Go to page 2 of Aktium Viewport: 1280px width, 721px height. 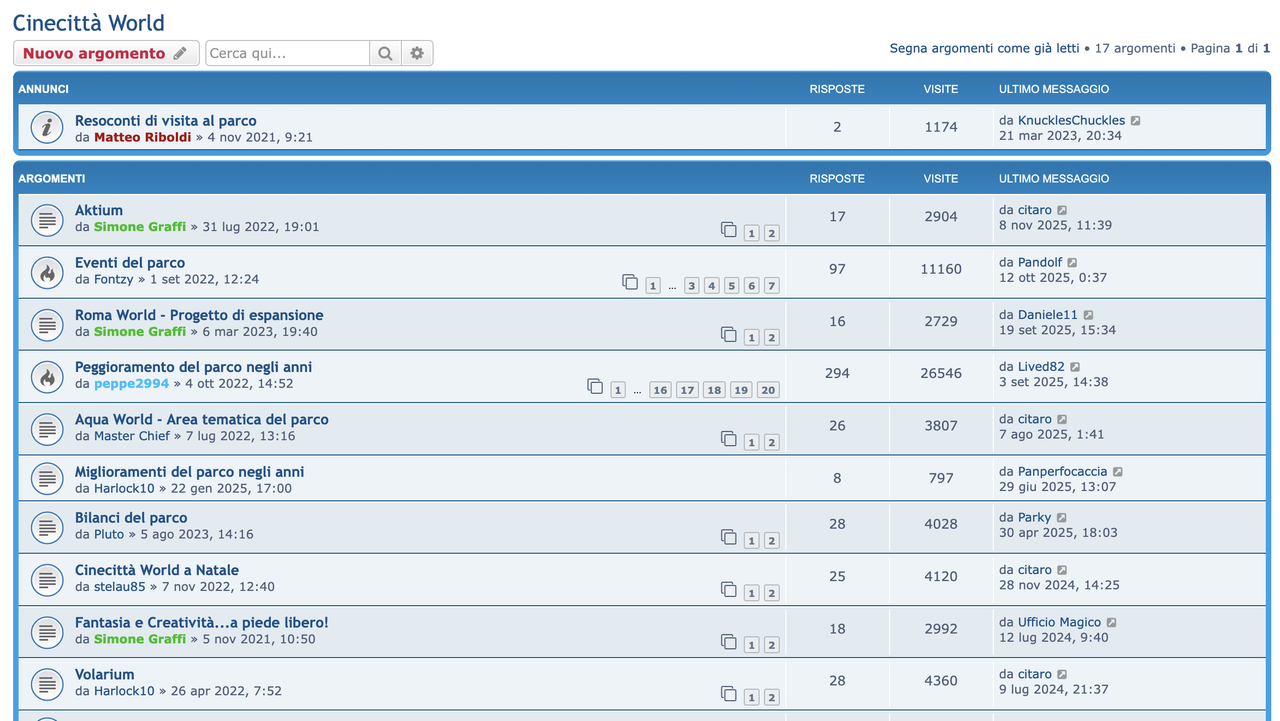(771, 233)
